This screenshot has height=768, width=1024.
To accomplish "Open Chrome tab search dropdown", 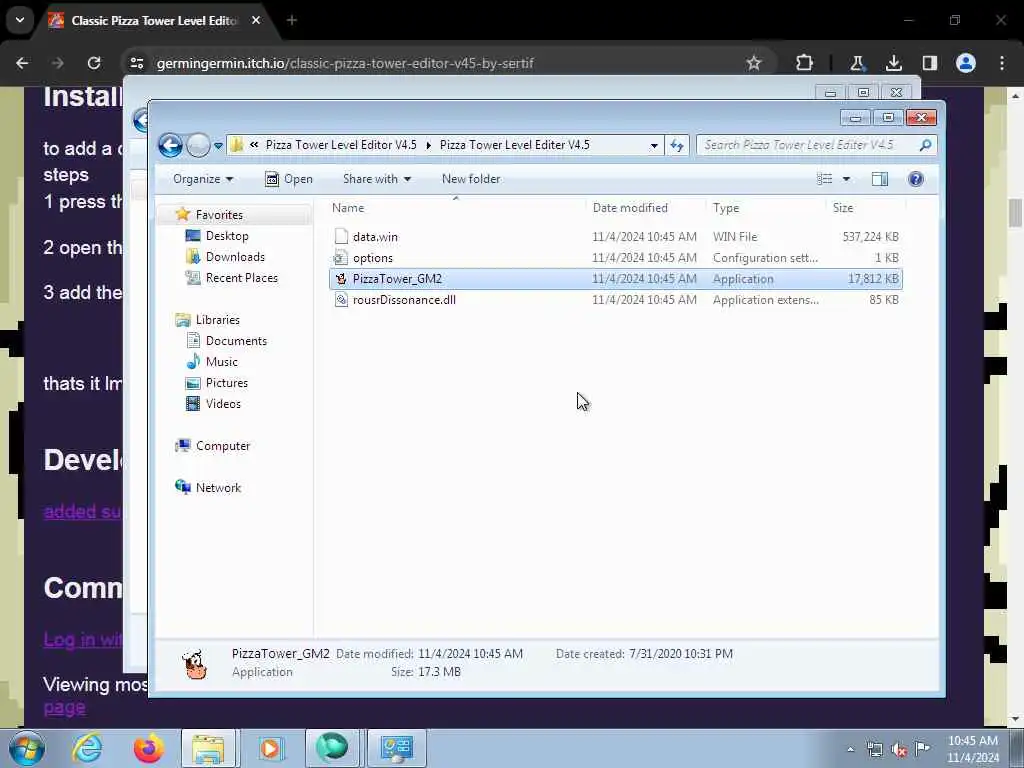I will point(20,20).
